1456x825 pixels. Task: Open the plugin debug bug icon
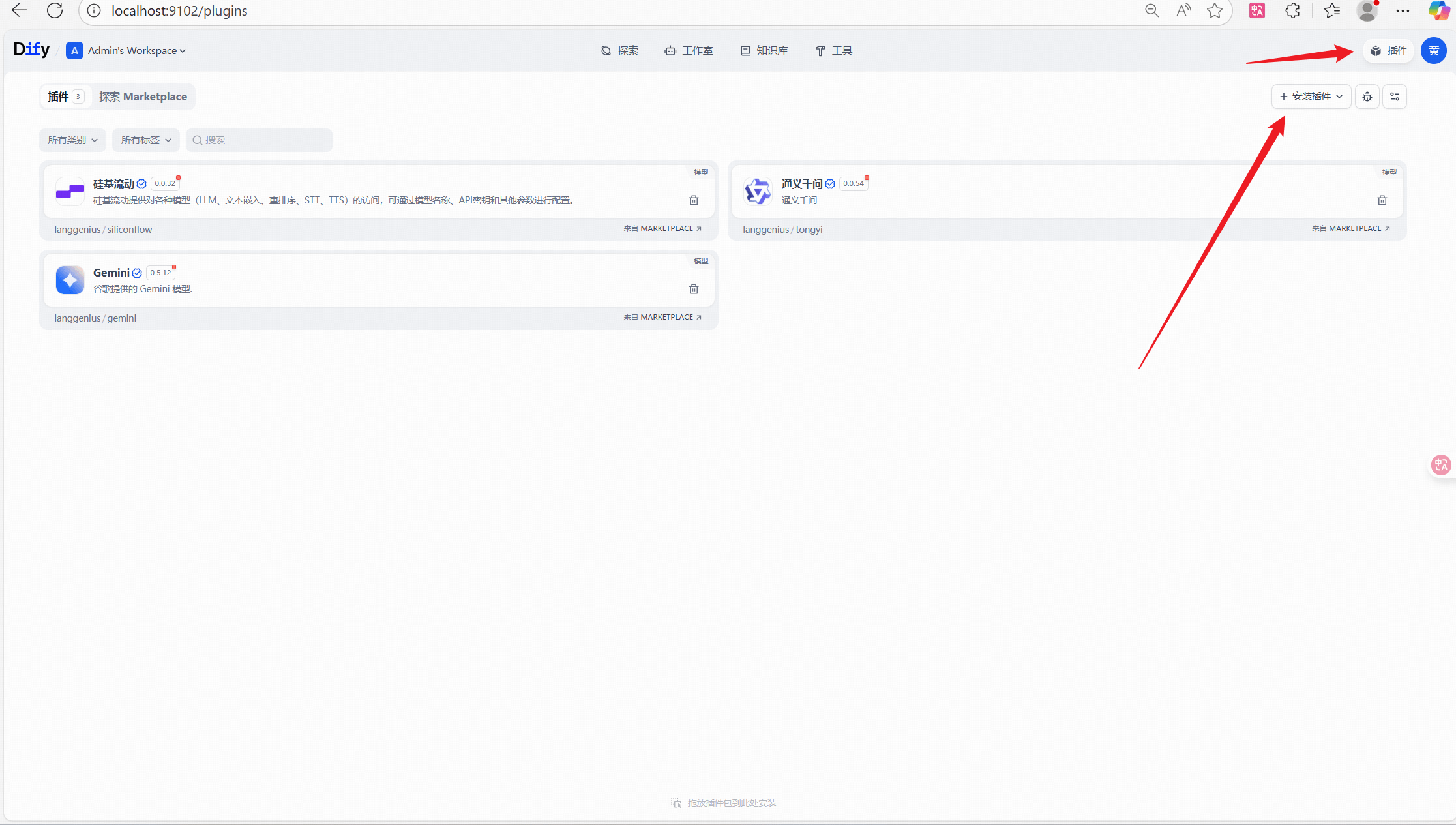coord(1367,97)
